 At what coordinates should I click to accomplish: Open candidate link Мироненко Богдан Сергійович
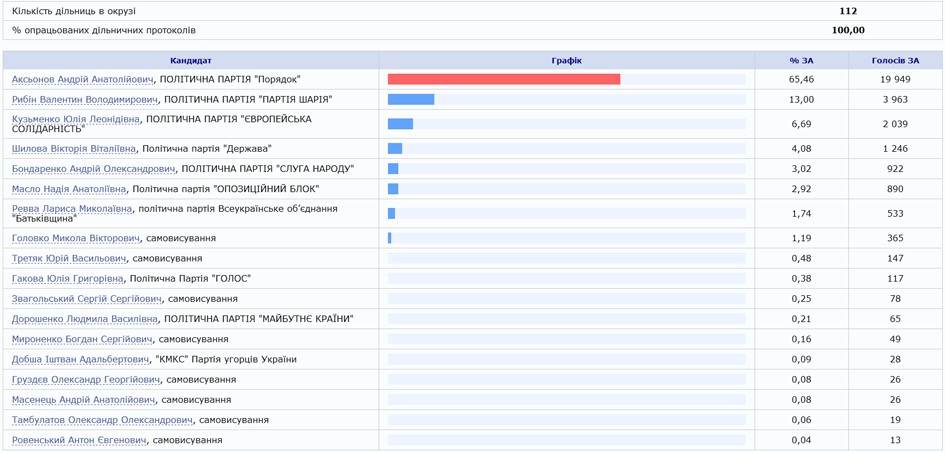pos(83,339)
